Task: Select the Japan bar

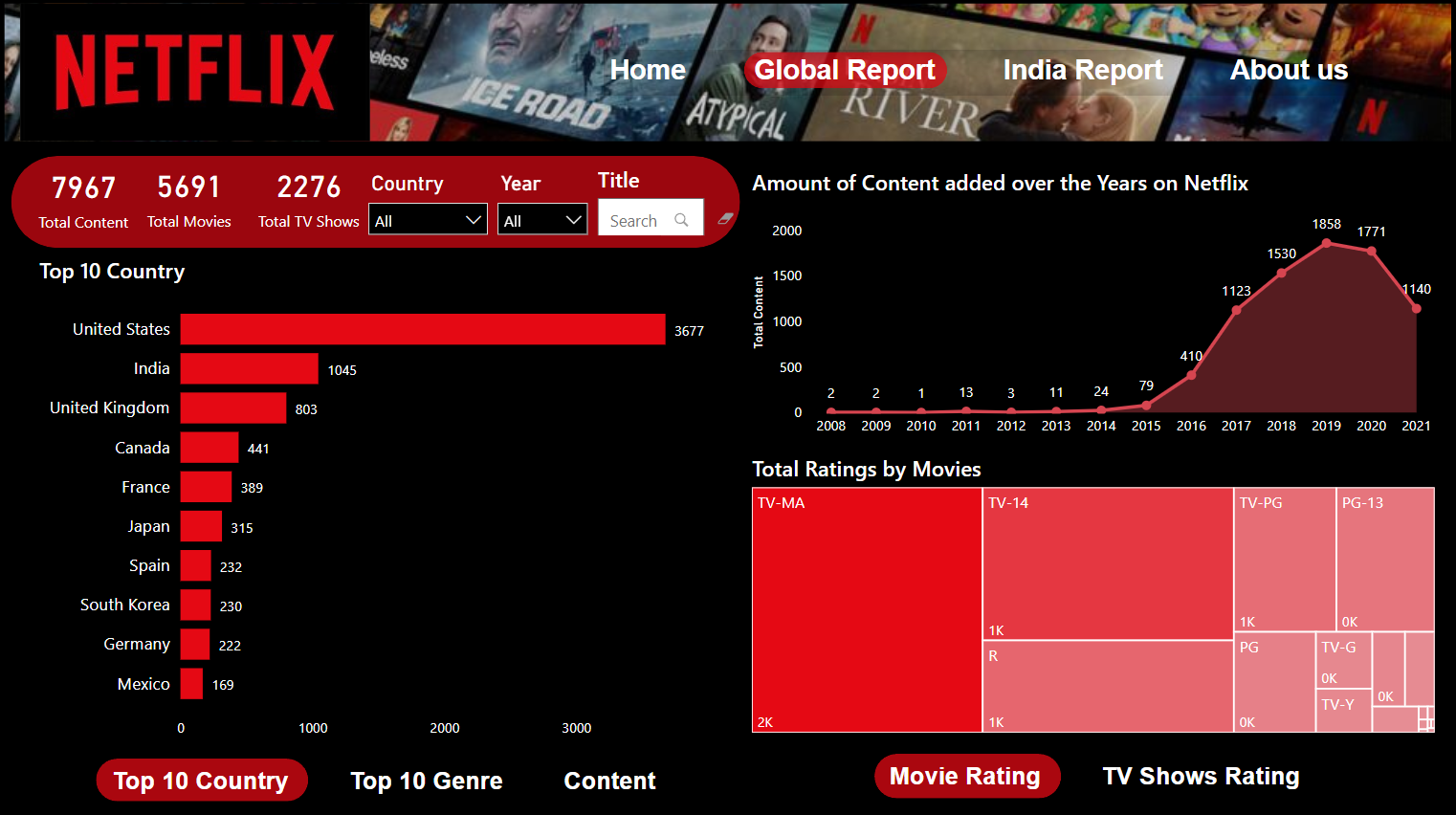Action: (x=201, y=526)
